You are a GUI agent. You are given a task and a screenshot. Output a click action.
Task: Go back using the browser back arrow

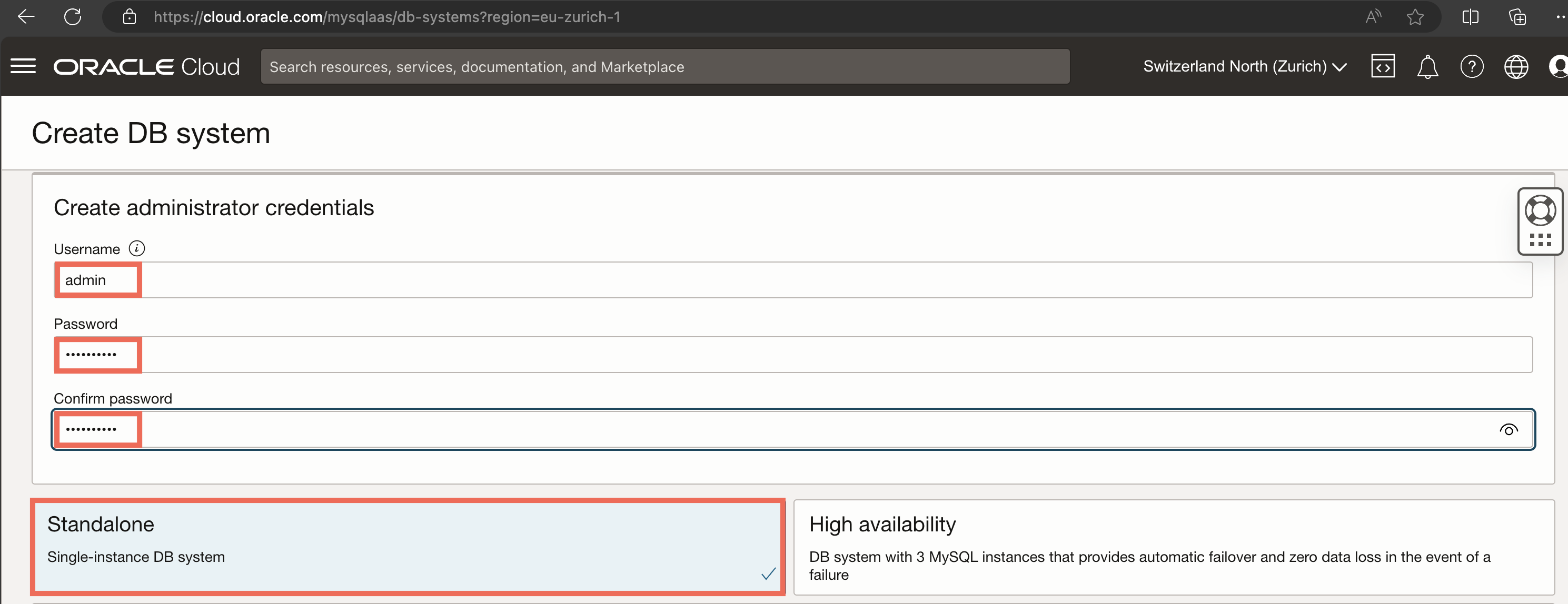tap(26, 16)
